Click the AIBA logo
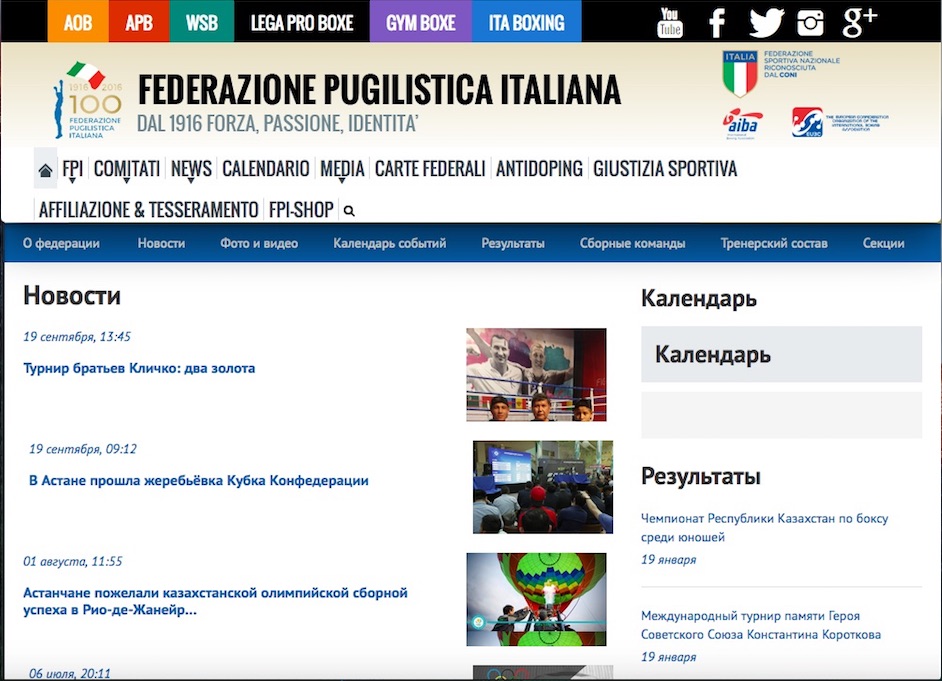Viewport: 942px width, 681px height. [x=740, y=122]
